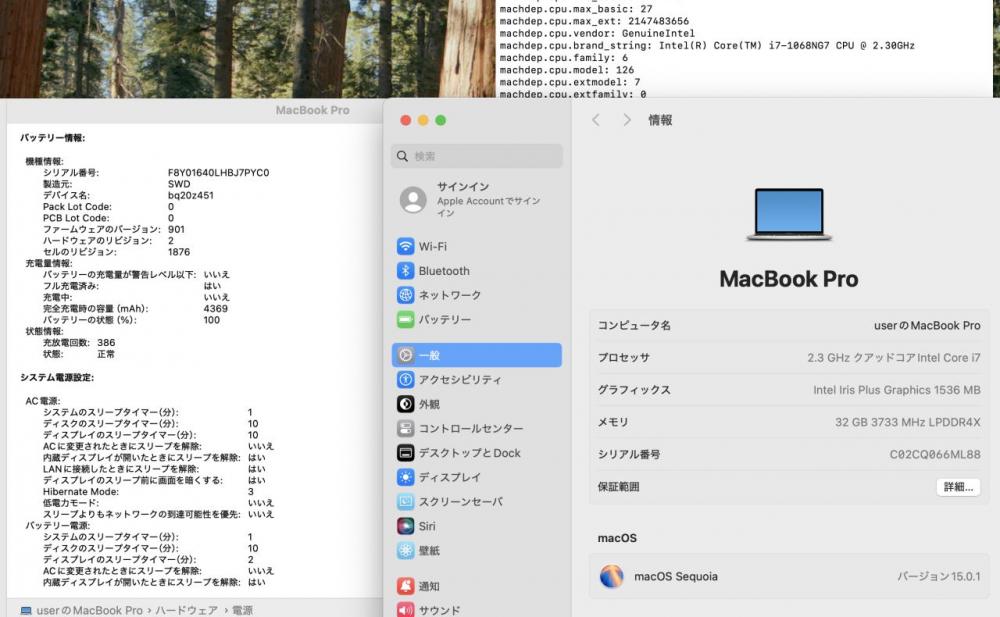Click the manufacturer value SWD

179,184
